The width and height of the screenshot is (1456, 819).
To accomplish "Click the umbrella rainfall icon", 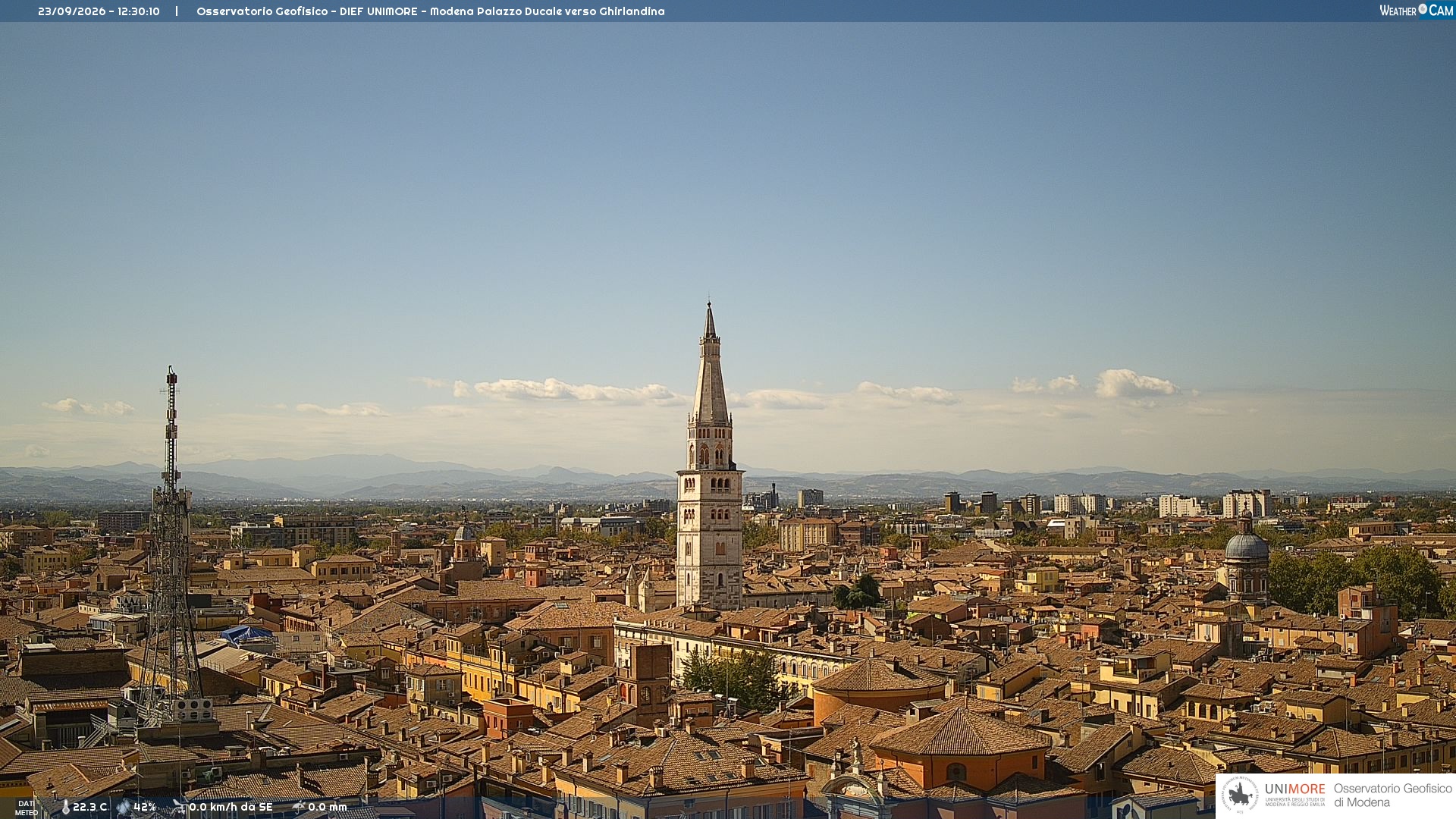I will pos(299,807).
